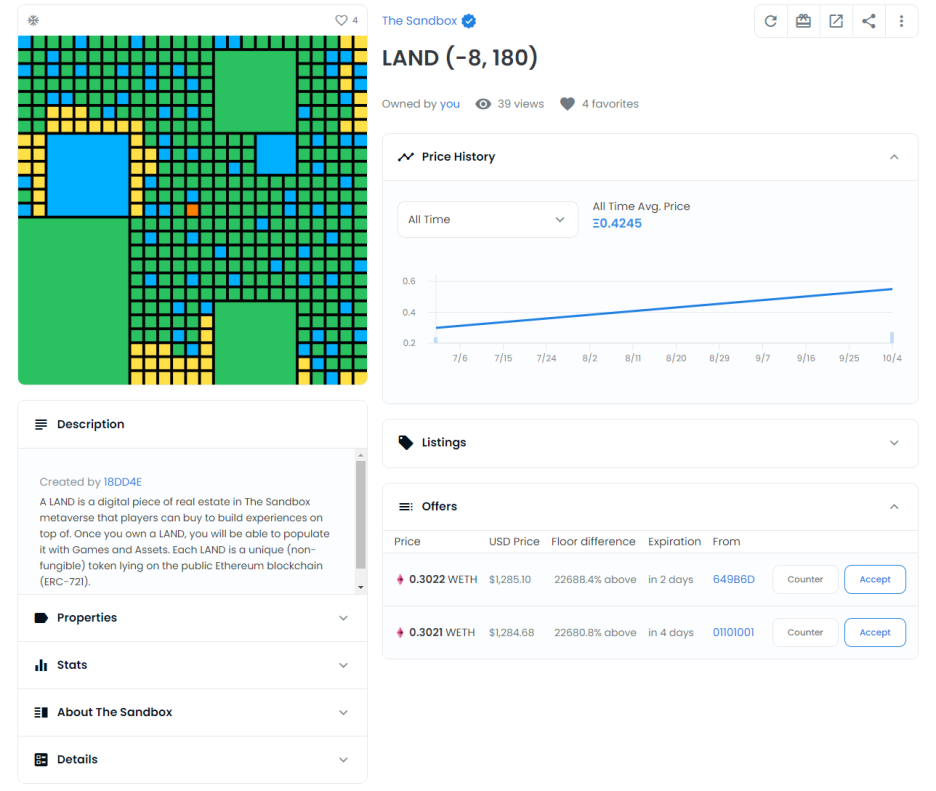The width and height of the screenshot is (936, 791).
Task: Click the blue verified badge
Action: (469, 21)
